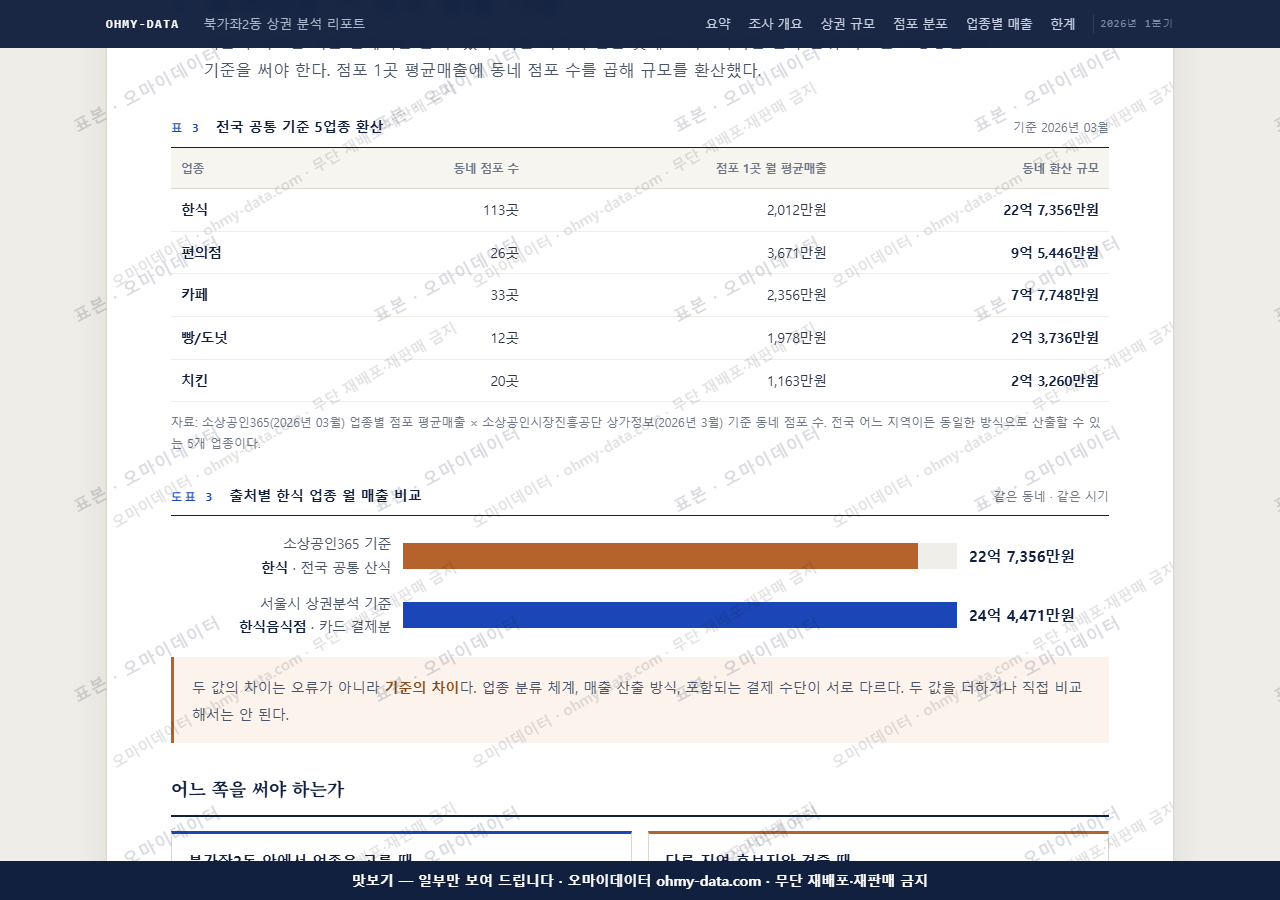The height and width of the screenshot is (900, 1280).
Task: Open the 조사 개요 nav link
Action: point(775,23)
